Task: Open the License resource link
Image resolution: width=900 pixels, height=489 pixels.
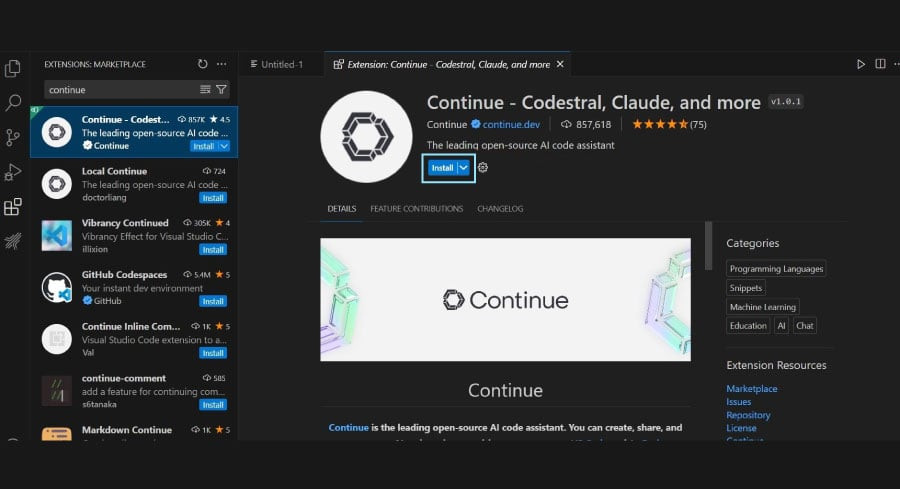Action: (741, 428)
